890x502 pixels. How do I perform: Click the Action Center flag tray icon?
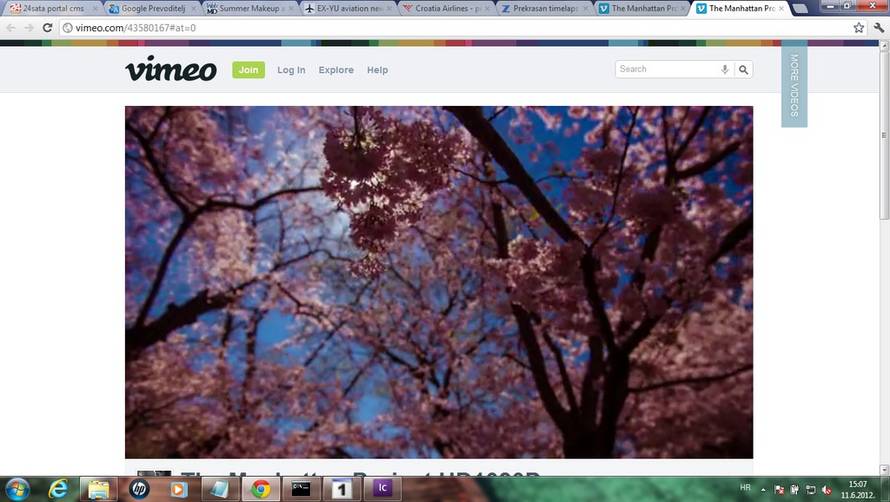[x=779, y=490]
